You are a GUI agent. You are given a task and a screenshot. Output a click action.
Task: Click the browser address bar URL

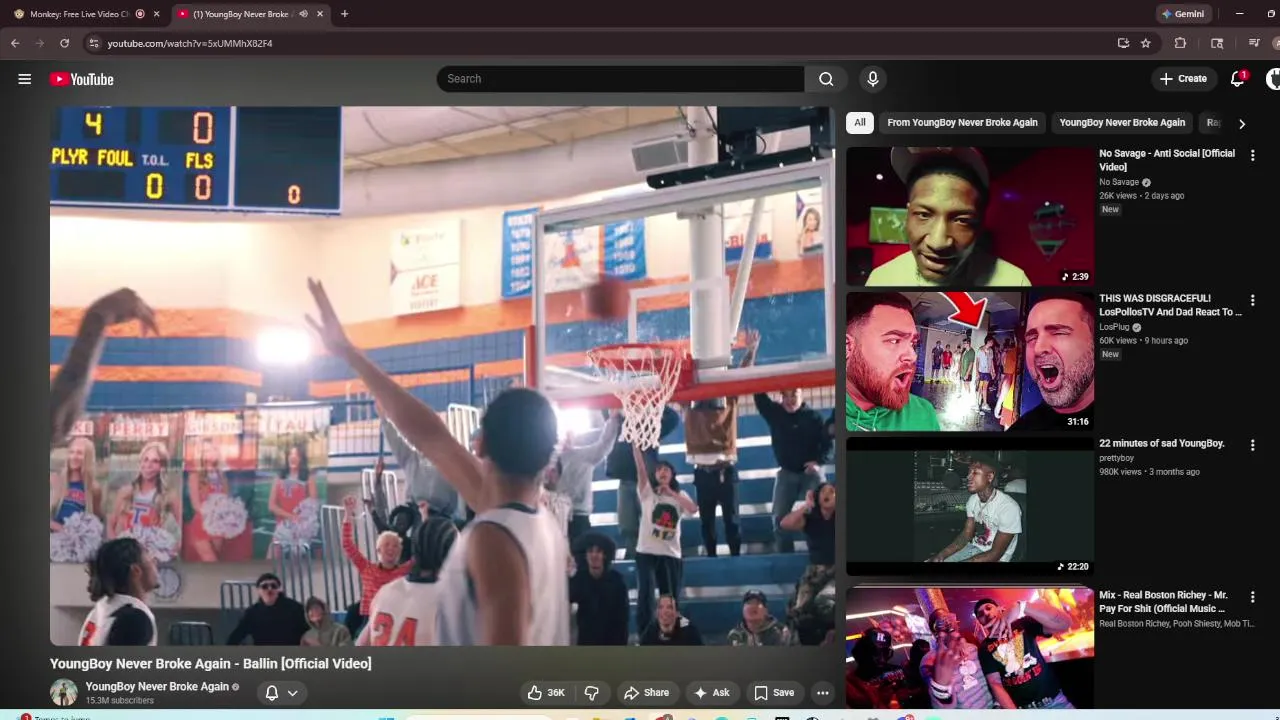pos(190,43)
